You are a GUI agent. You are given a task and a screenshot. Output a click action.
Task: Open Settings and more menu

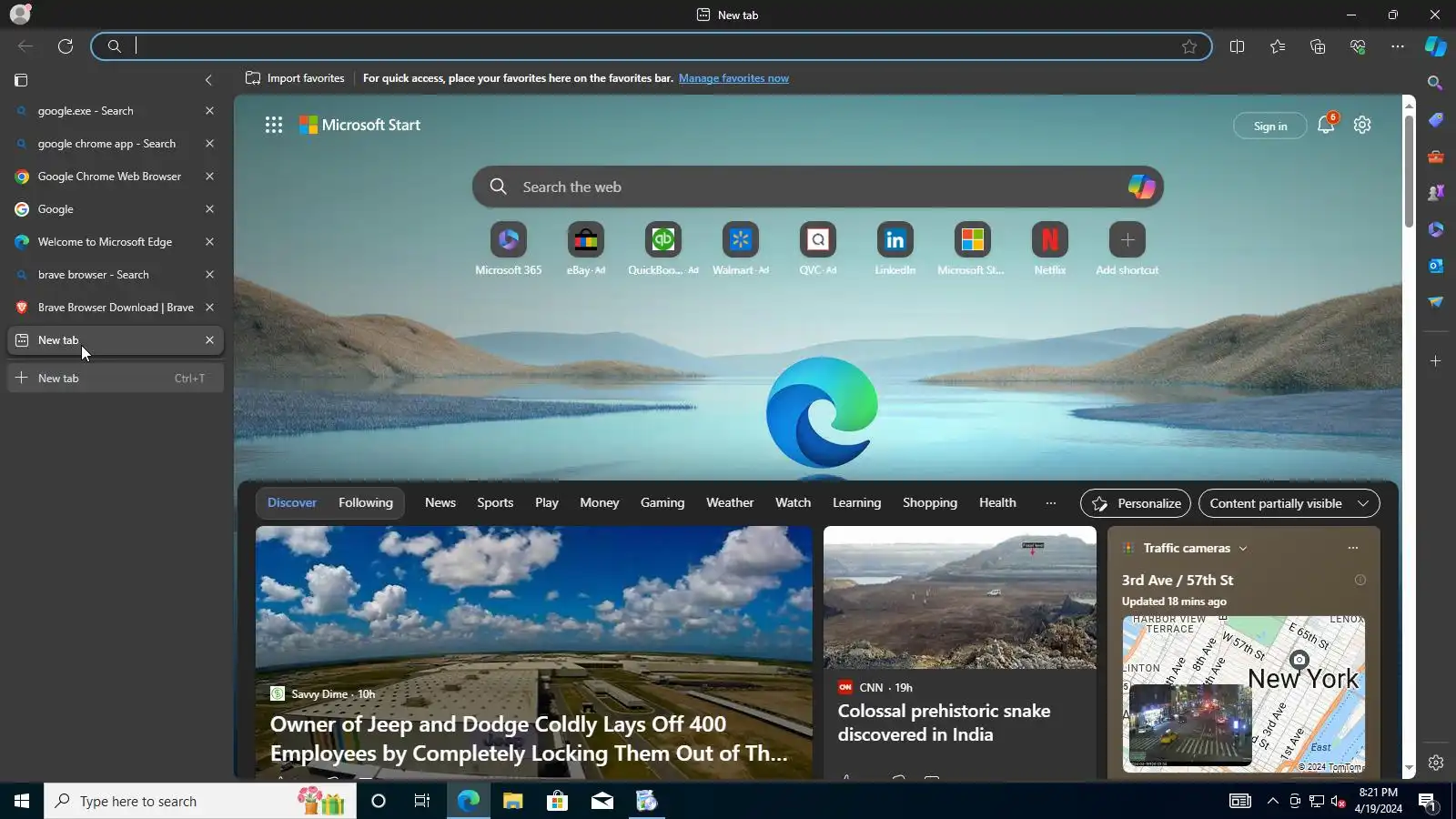(x=1398, y=46)
